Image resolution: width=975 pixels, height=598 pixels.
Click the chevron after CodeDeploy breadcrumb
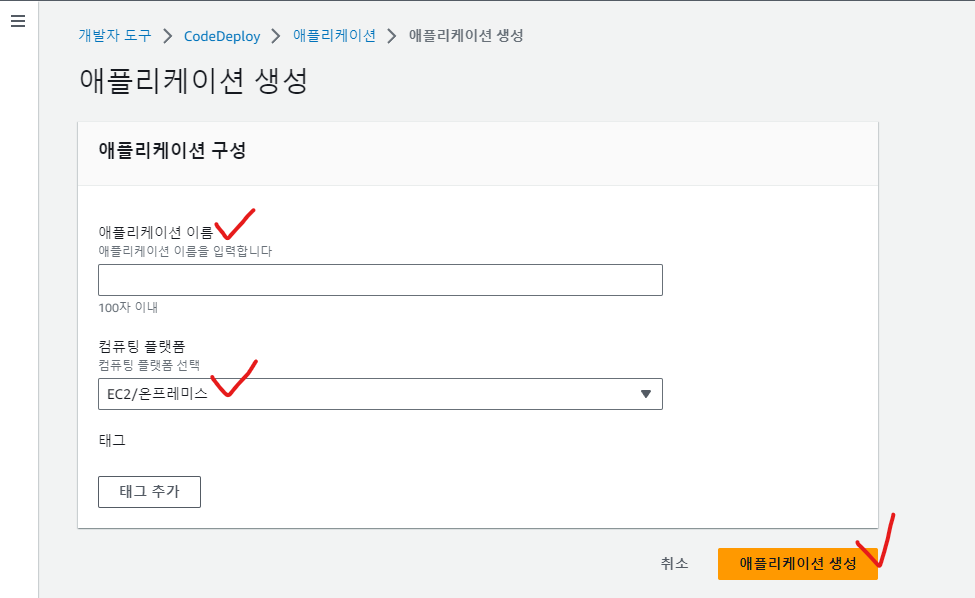click(276, 36)
